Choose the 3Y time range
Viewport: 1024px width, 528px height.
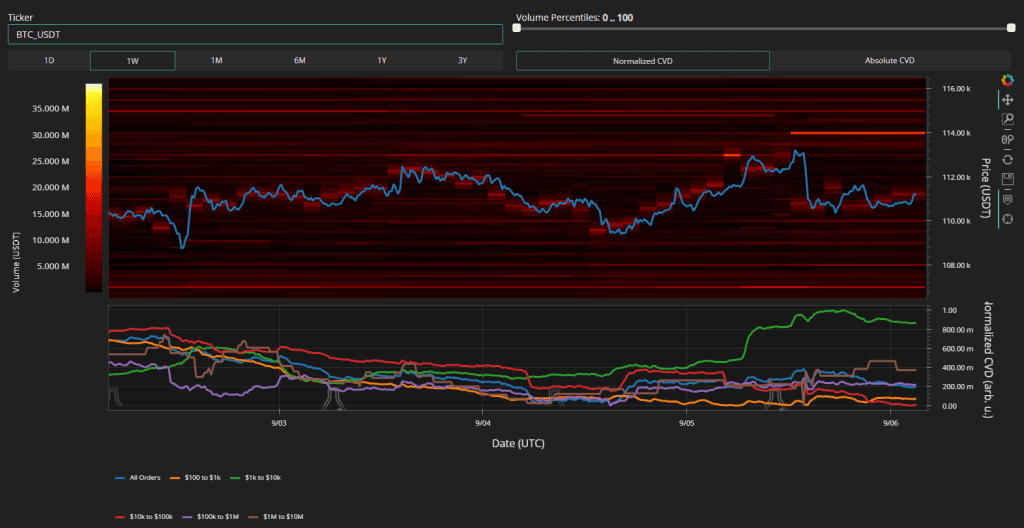pos(462,61)
